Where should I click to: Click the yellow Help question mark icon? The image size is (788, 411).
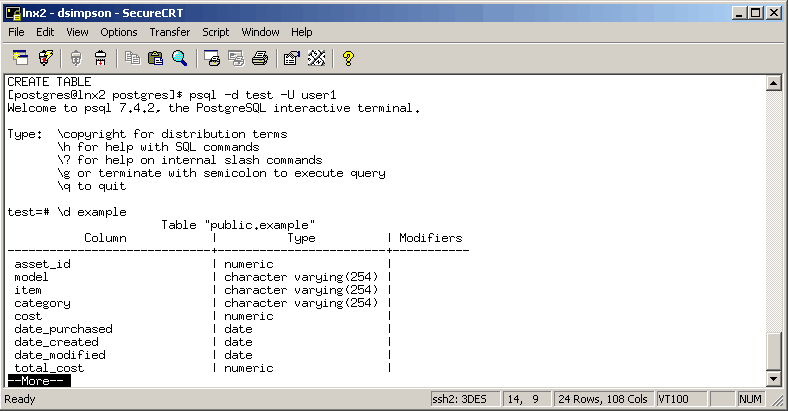[348, 58]
